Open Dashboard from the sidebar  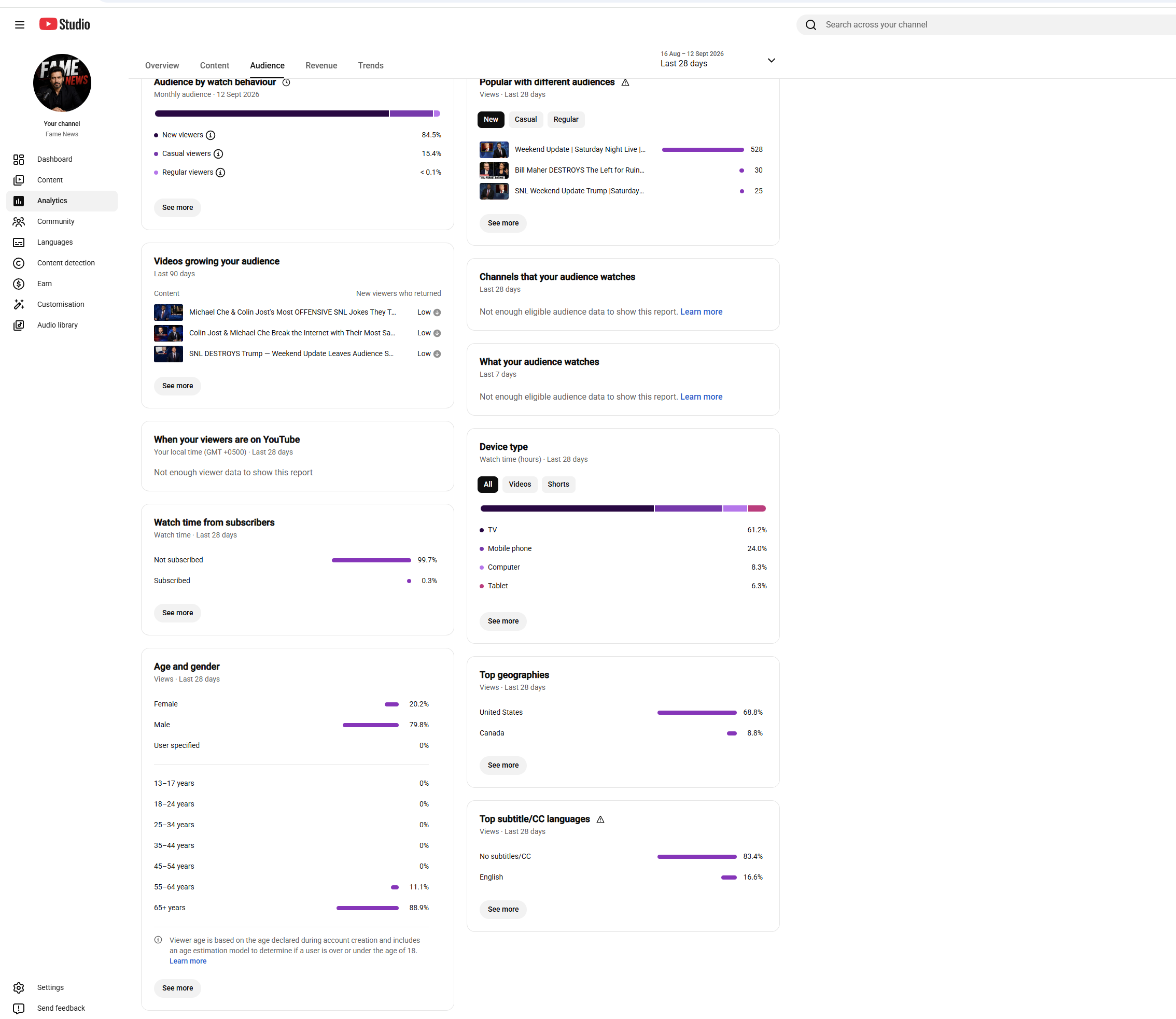coord(62,159)
